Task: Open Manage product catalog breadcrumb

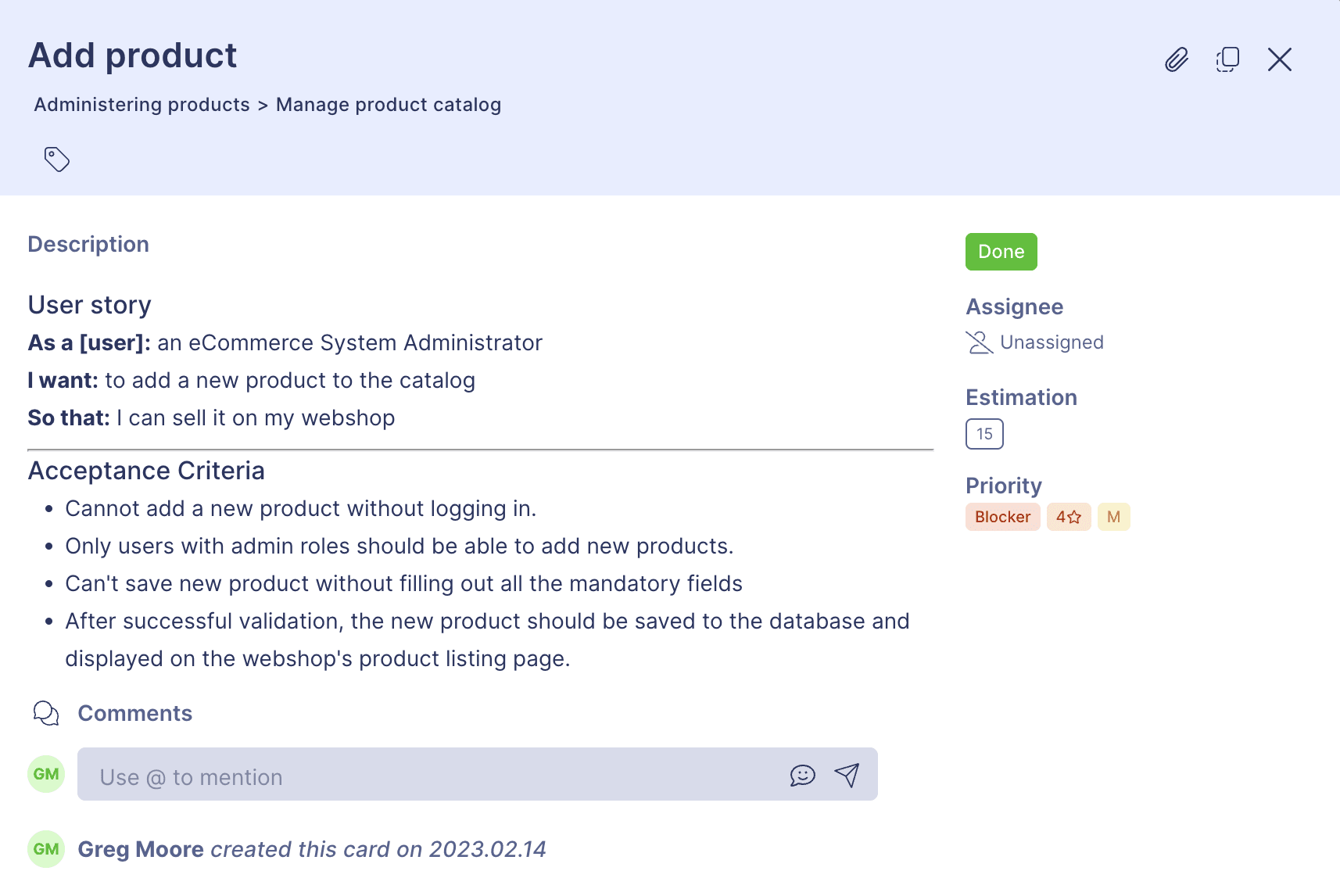Action: [x=389, y=104]
